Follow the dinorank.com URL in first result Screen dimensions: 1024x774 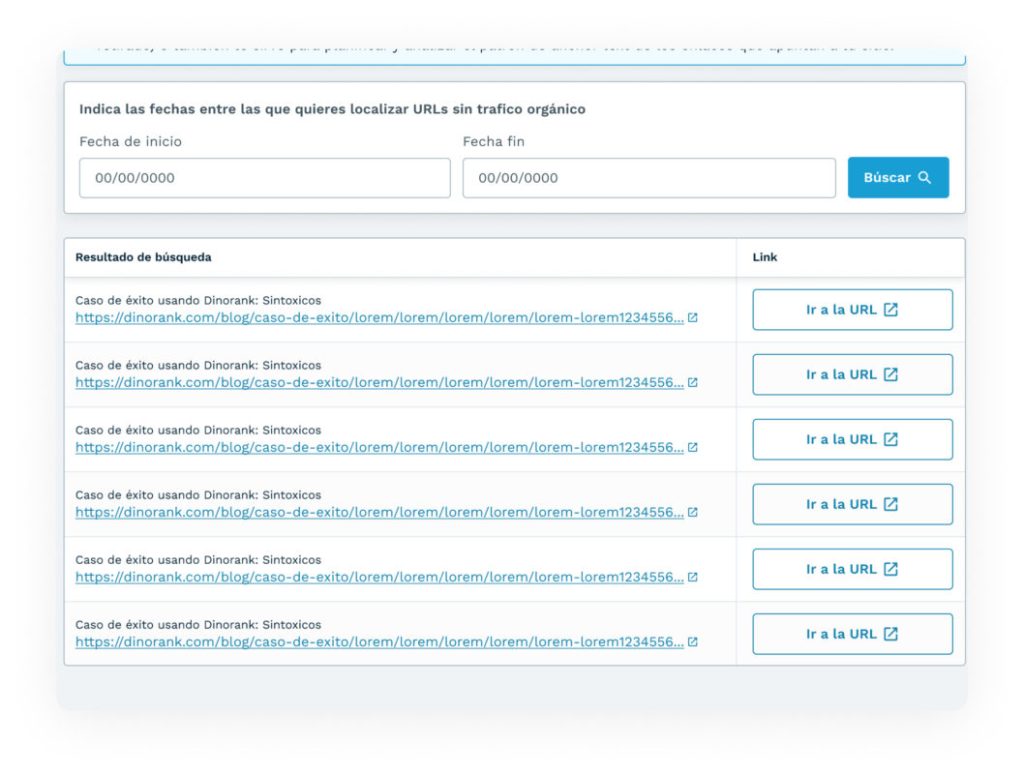(x=379, y=318)
